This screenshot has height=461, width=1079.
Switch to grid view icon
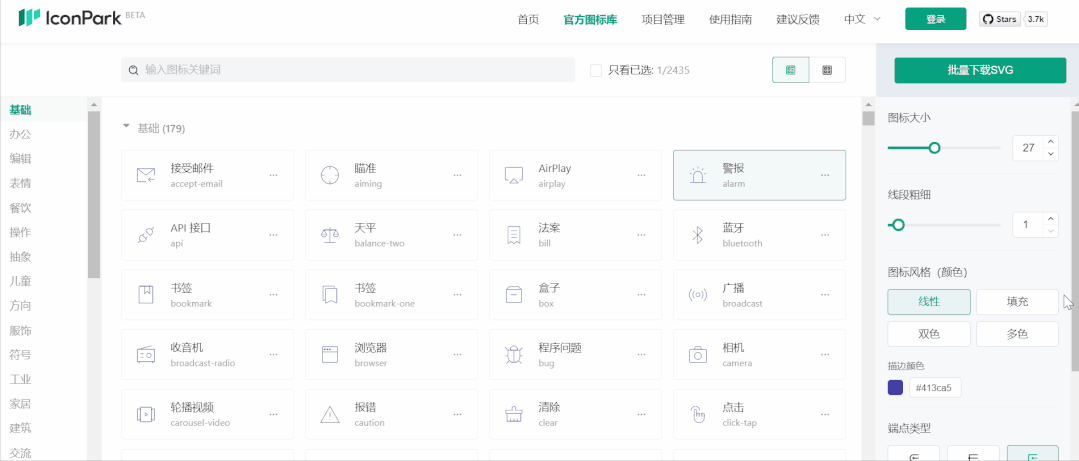click(827, 70)
